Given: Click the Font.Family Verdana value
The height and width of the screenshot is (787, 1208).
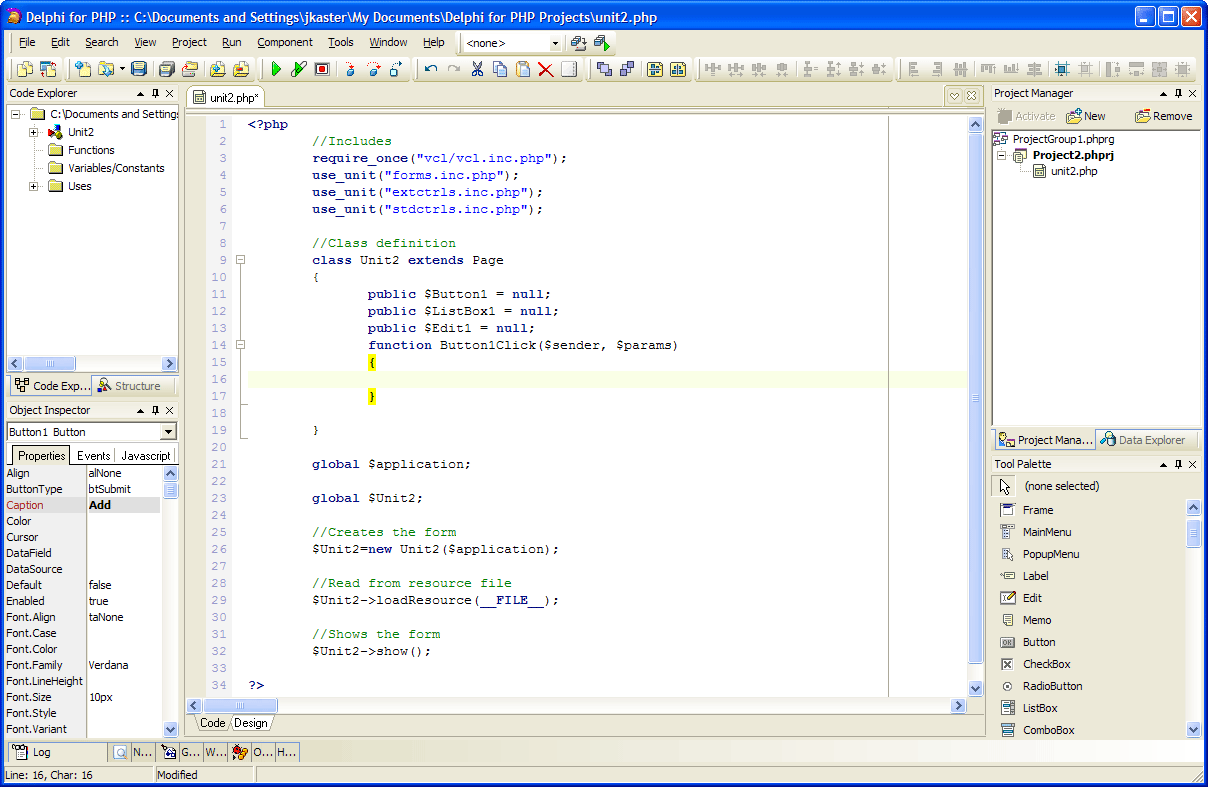Looking at the screenshot, I should pos(123,665).
